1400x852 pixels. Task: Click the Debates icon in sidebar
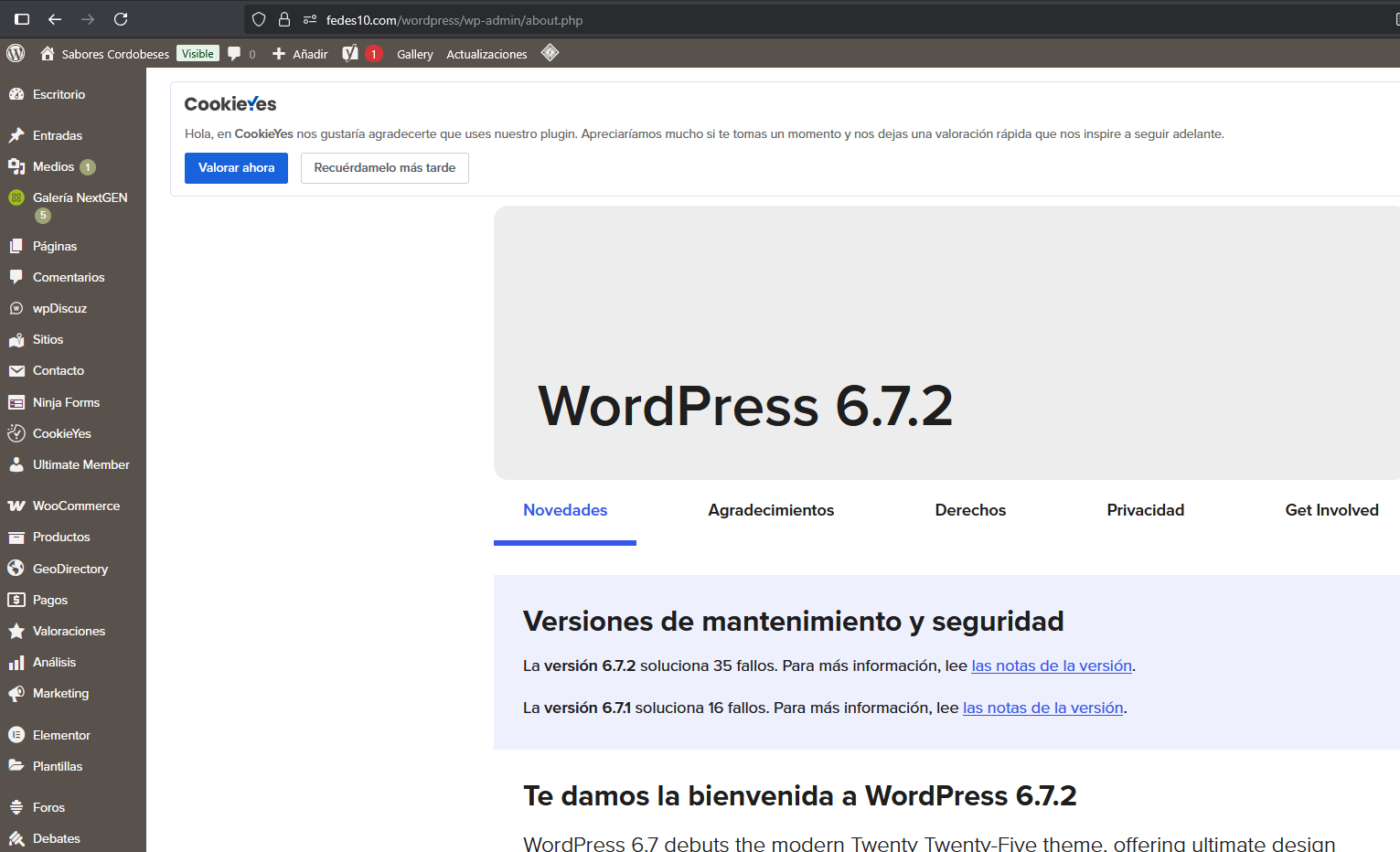point(16,838)
